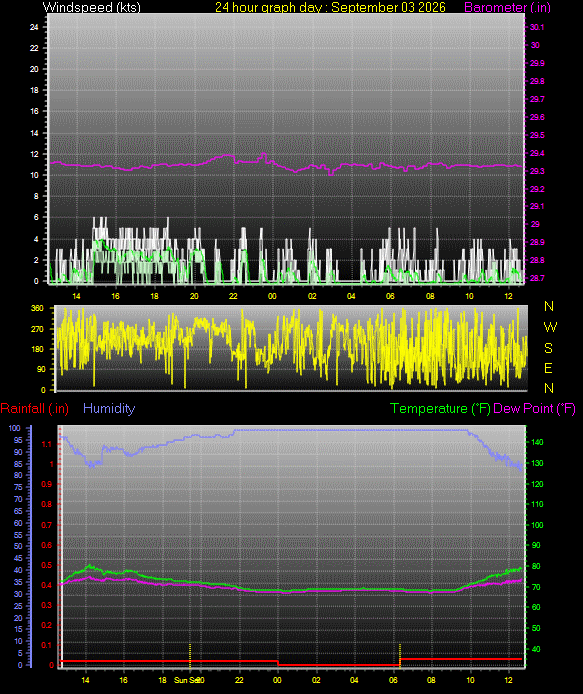The width and height of the screenshot is (583, 694).
Task: Click the temperature axis value 40
Action: pyautogui.click(x=536, y=649)
